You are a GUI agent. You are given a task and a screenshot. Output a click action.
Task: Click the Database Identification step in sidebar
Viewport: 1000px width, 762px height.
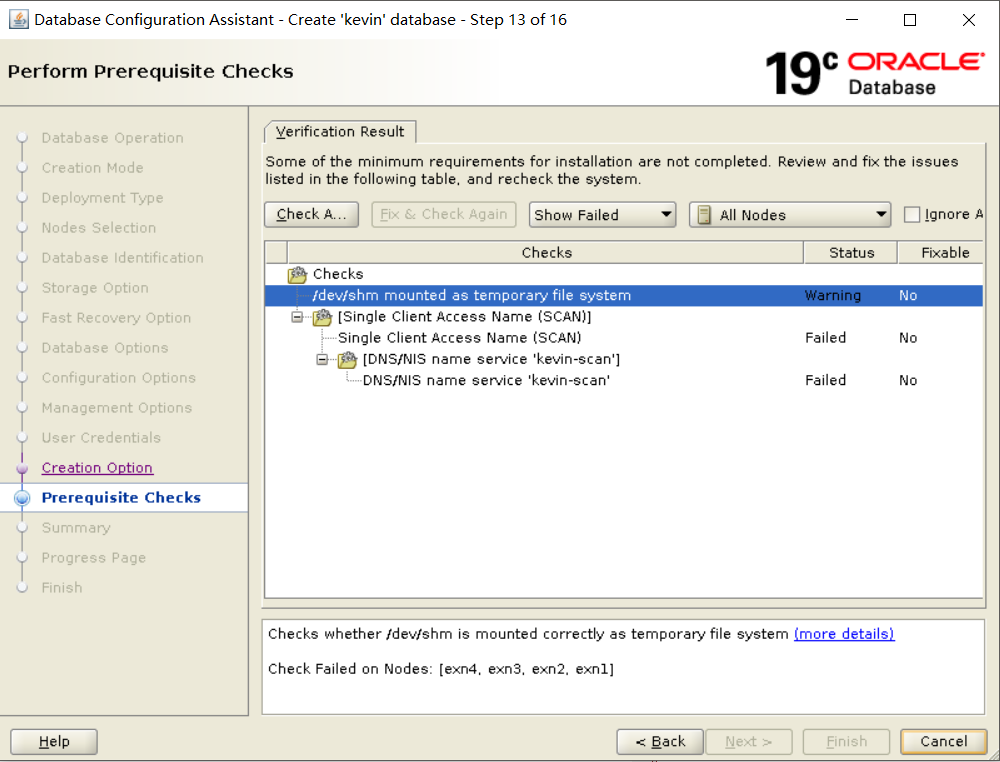click(122, 258)
